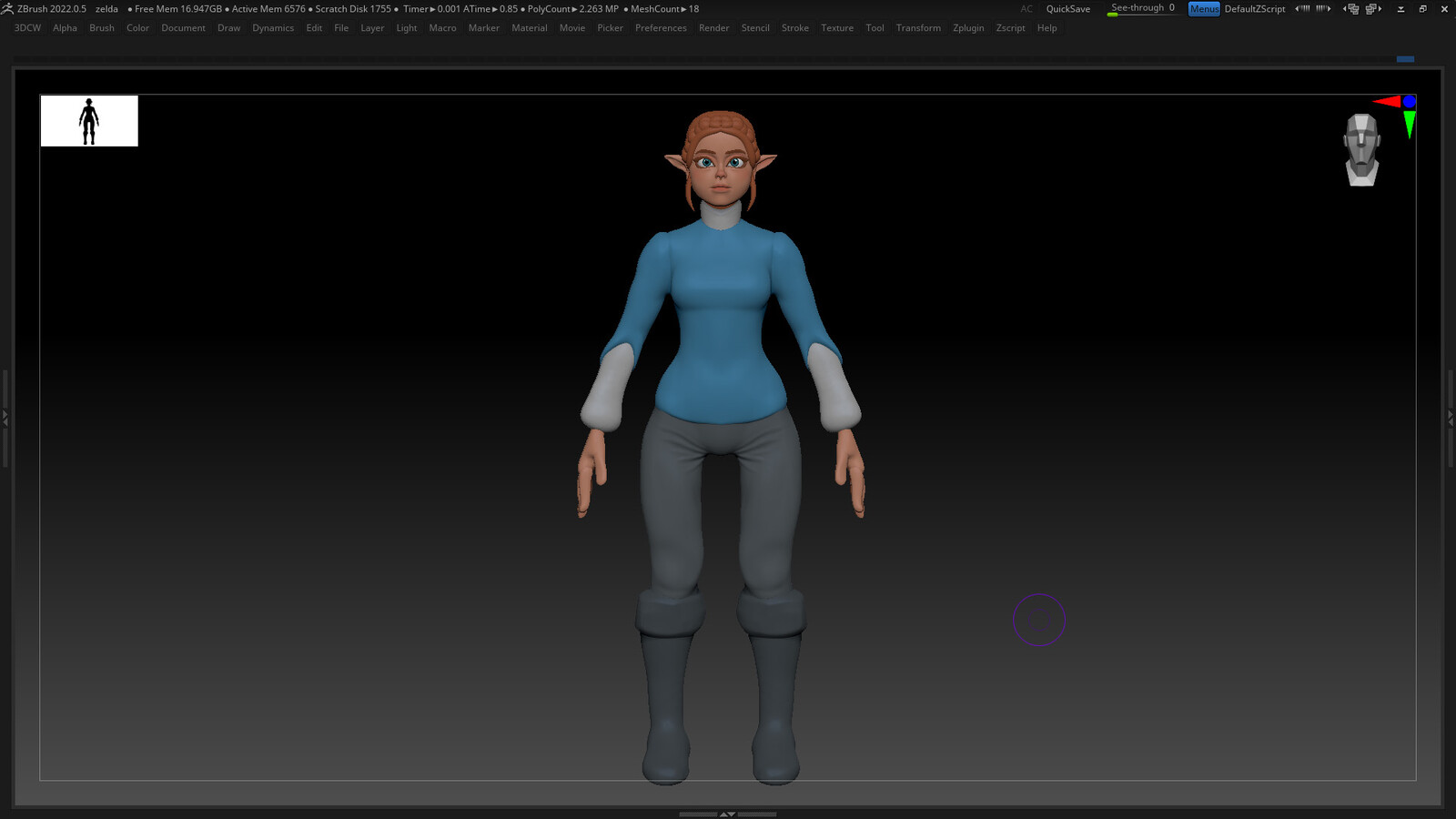
Task: Click the Scratch Disk 1755 readout
Action: [353, 8]
